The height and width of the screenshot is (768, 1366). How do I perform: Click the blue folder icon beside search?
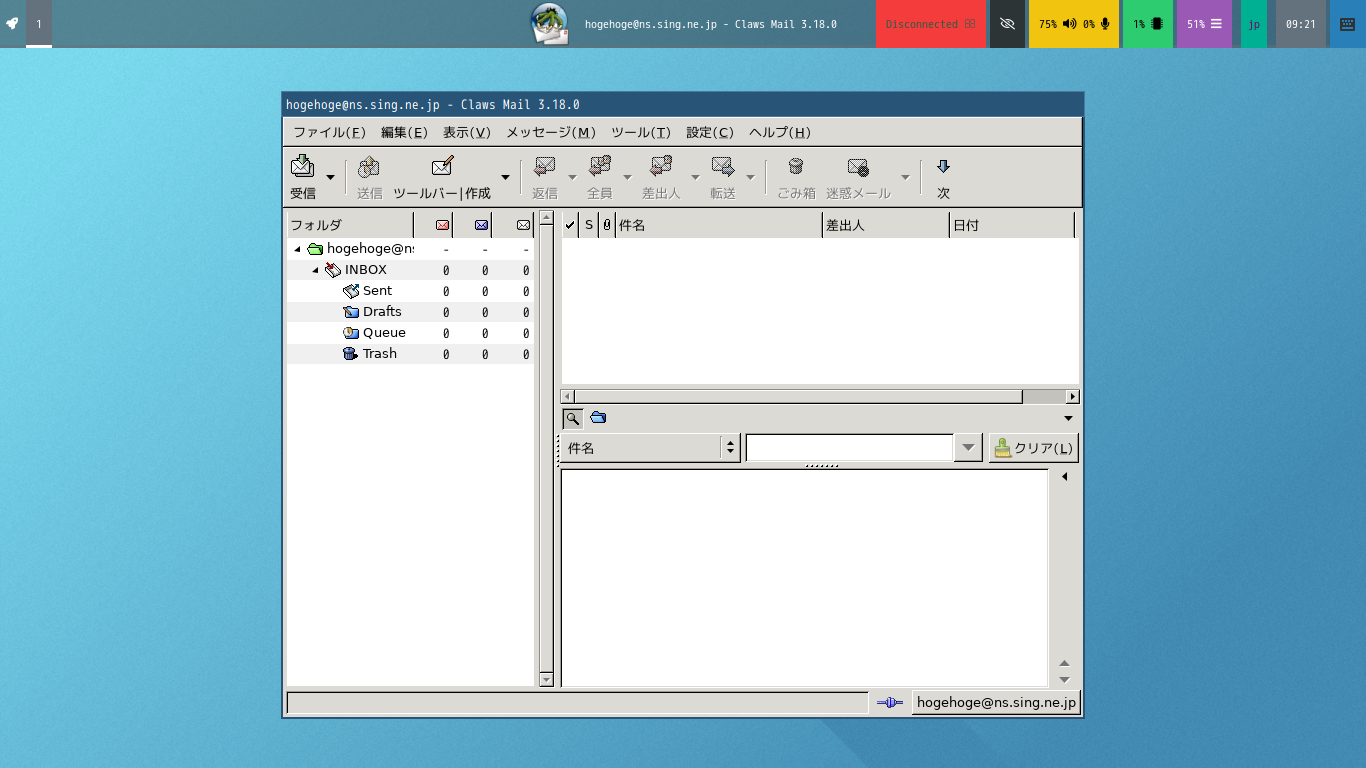coord(598,417)
